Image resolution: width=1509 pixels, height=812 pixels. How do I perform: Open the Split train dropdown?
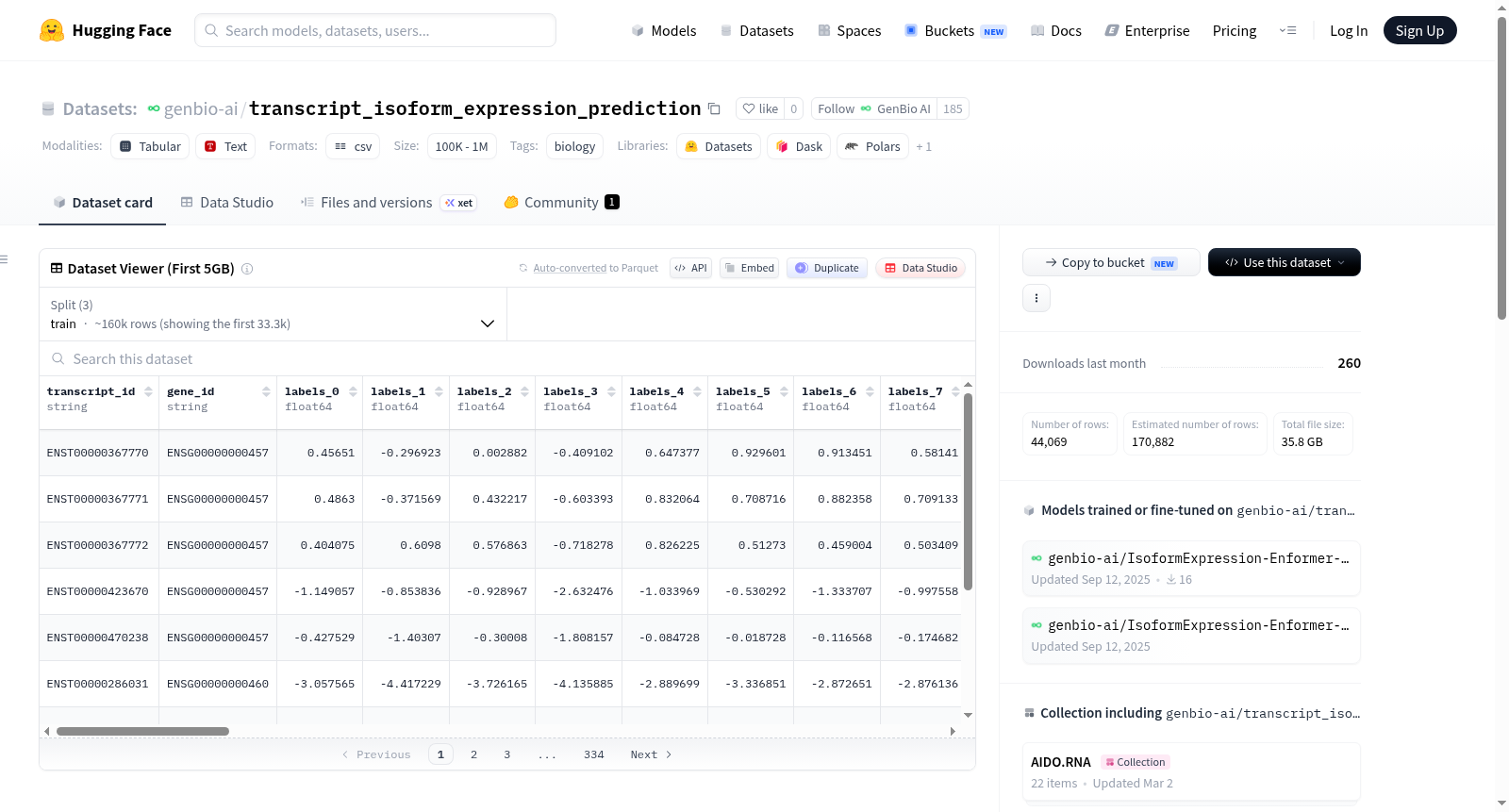(273, 314)
